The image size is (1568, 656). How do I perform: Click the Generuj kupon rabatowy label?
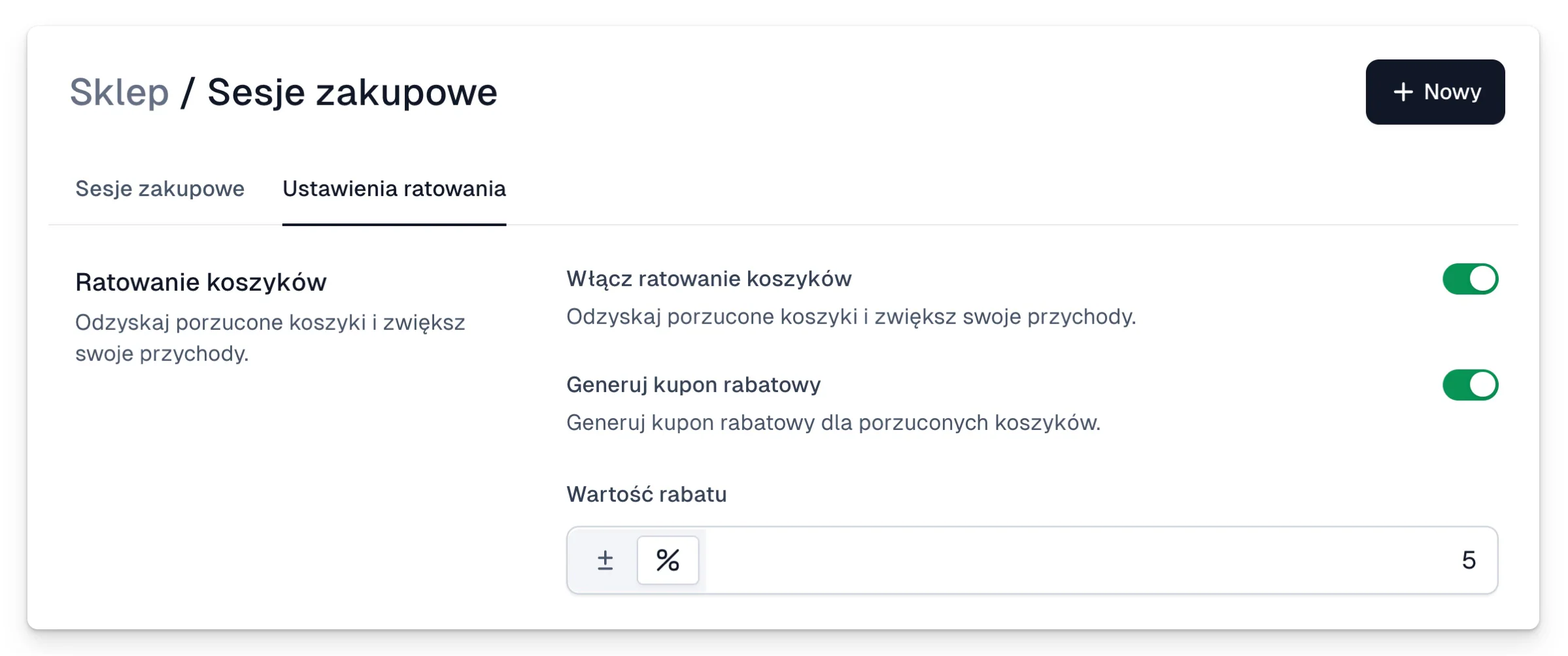tap(693, 385)
